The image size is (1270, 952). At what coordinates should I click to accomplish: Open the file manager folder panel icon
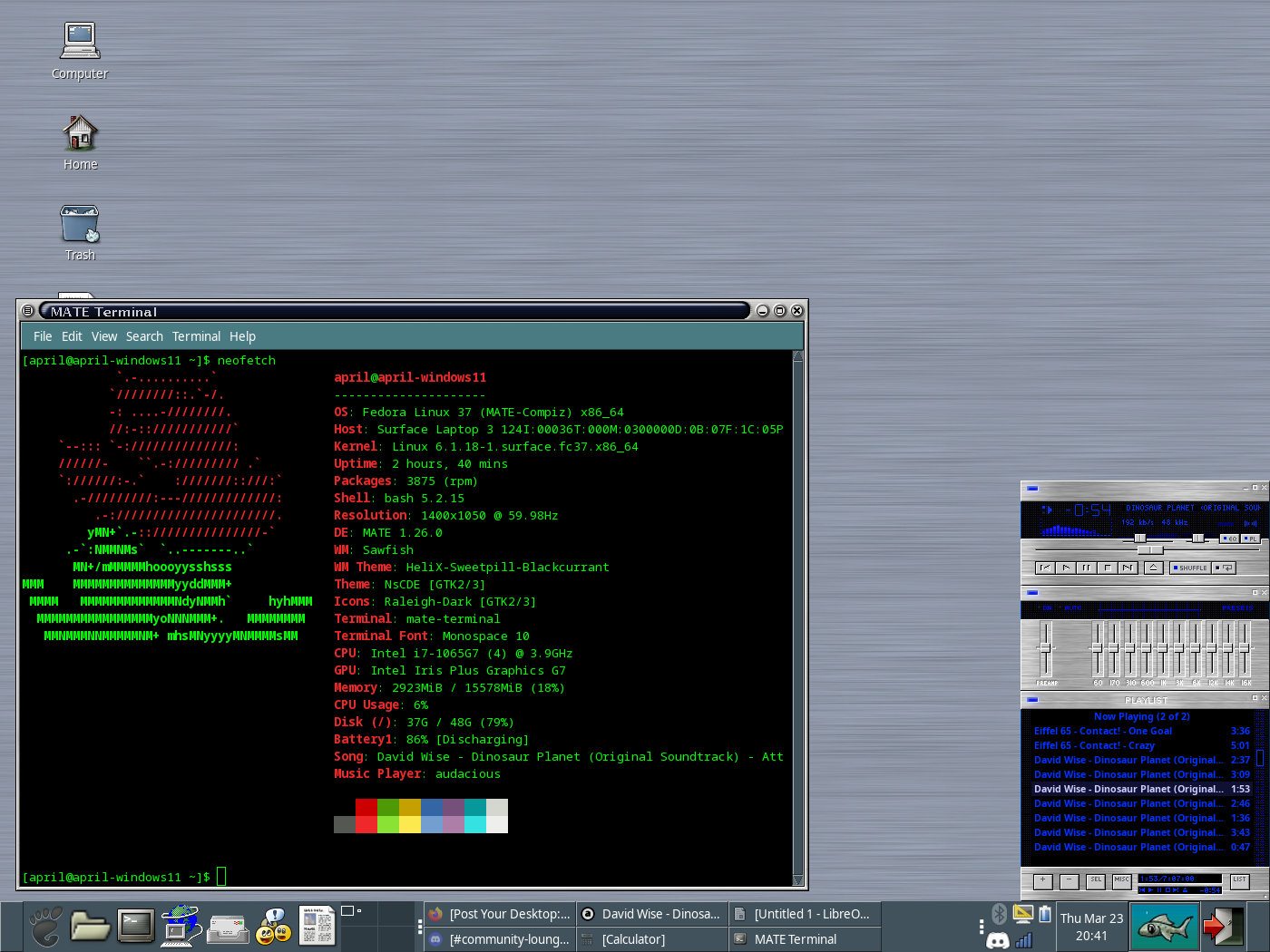91,927
